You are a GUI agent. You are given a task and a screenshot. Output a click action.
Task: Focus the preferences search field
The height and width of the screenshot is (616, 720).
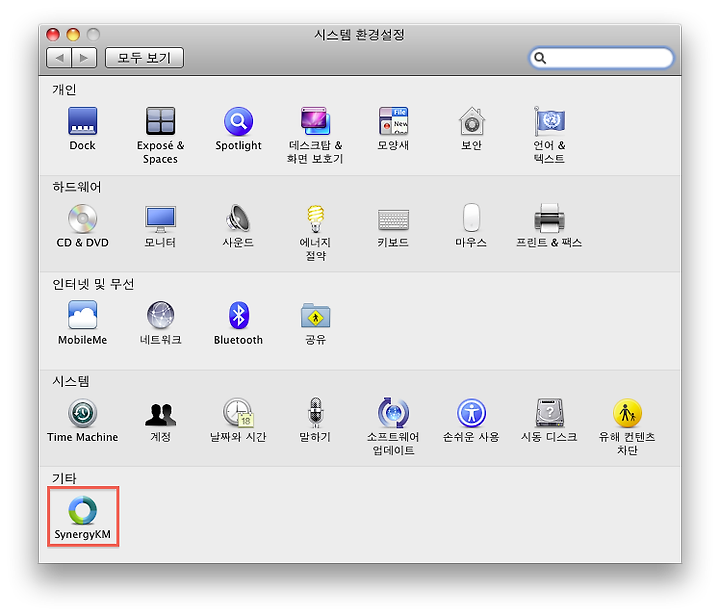(602, 58)
